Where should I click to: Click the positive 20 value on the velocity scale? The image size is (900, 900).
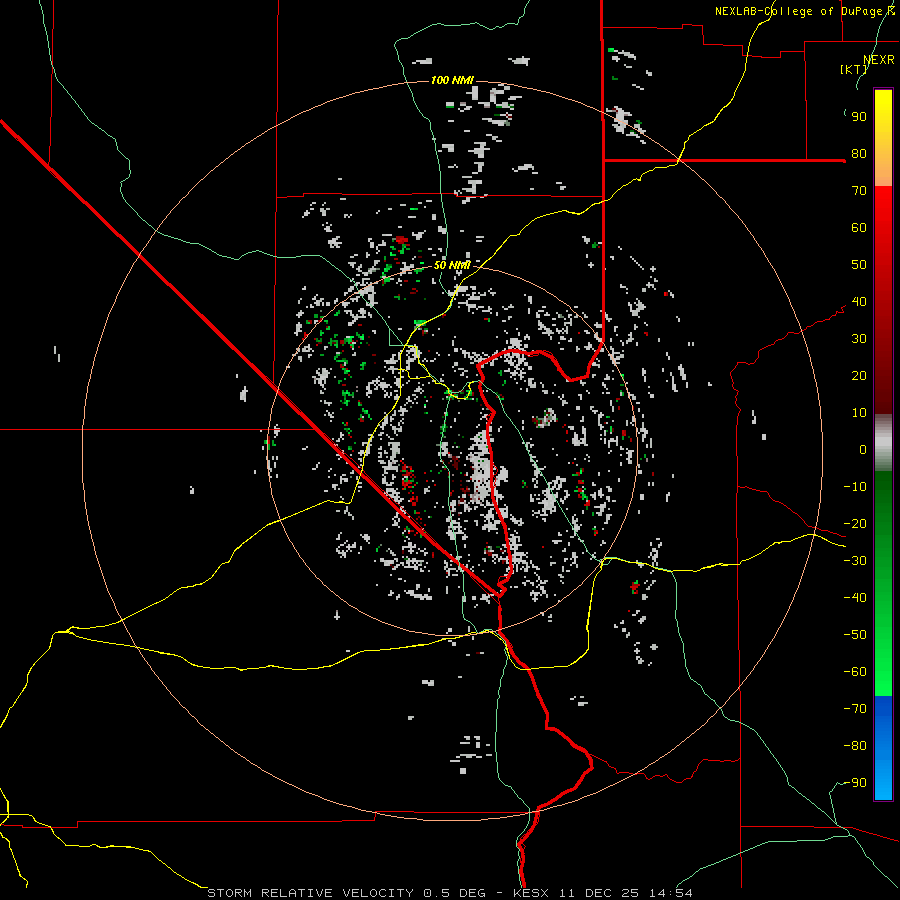pos(859,375)
